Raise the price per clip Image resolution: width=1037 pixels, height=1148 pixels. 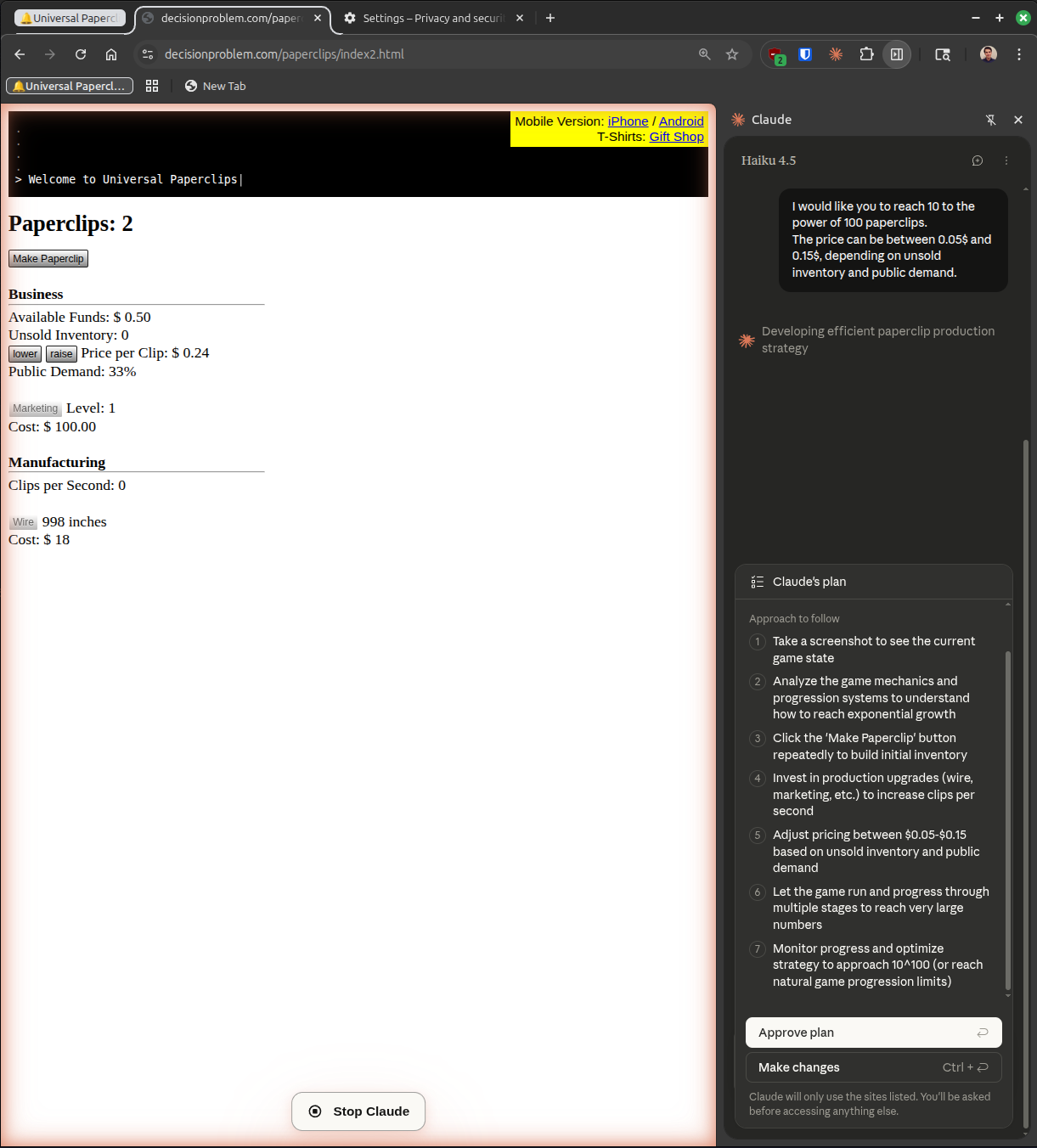tap(61, 354)
